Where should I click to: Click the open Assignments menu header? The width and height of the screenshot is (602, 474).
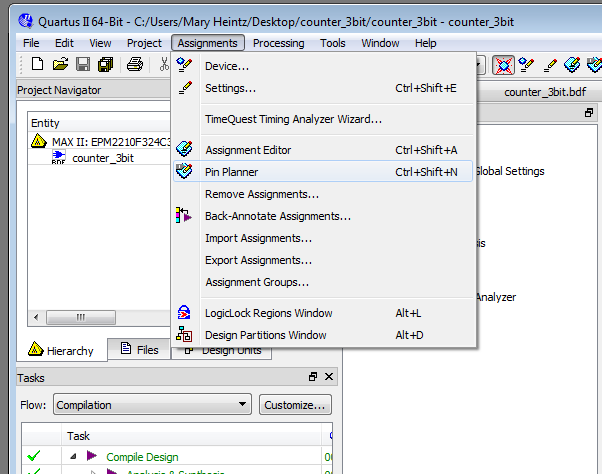click(207, 43)
